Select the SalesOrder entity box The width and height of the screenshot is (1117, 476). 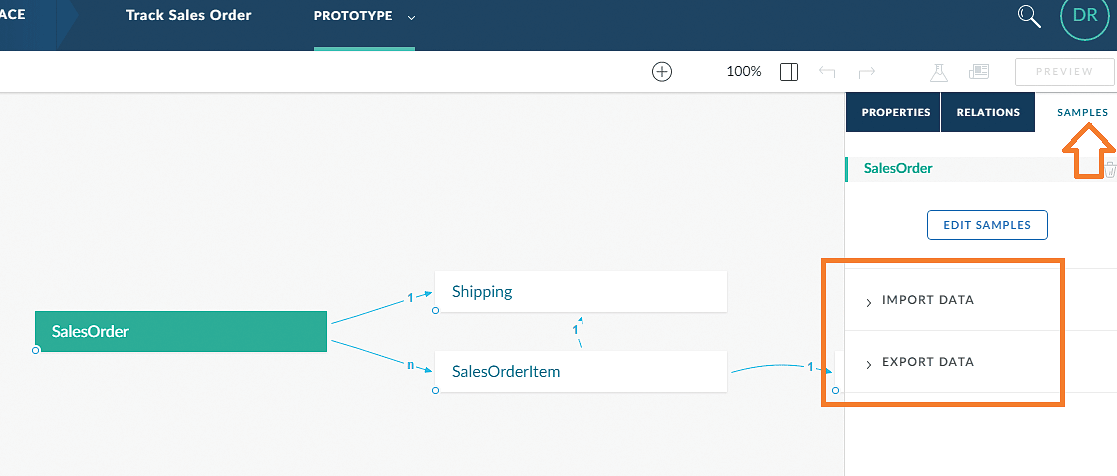click(x=181, y=332)
